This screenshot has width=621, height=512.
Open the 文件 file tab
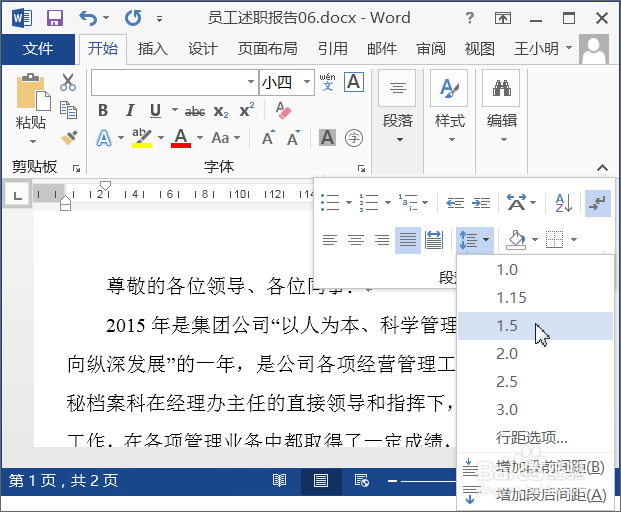coord(38,49)
